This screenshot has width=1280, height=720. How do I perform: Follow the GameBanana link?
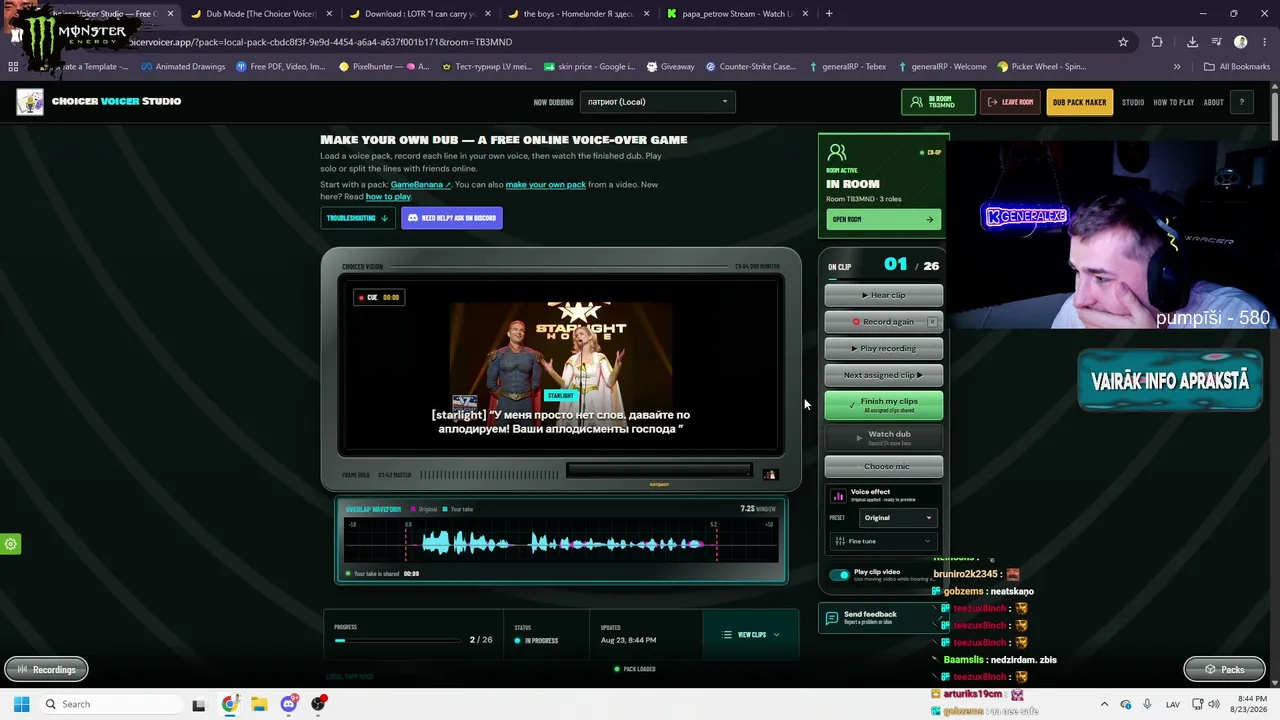(x=420, y=185)
